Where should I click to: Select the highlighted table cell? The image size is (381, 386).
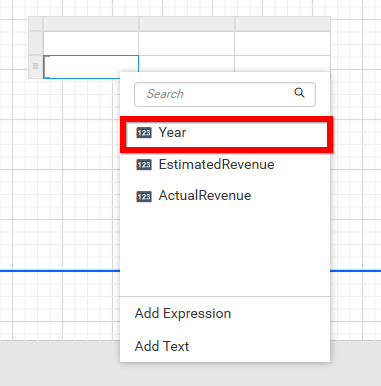91,67
